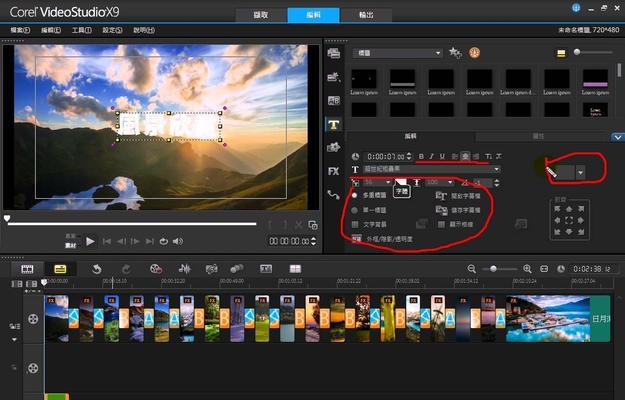The height and width of the screenshot is (400, 625).
Task: Toggle repeat playback button
Action: pyautogui.click(x=163, y=241)
